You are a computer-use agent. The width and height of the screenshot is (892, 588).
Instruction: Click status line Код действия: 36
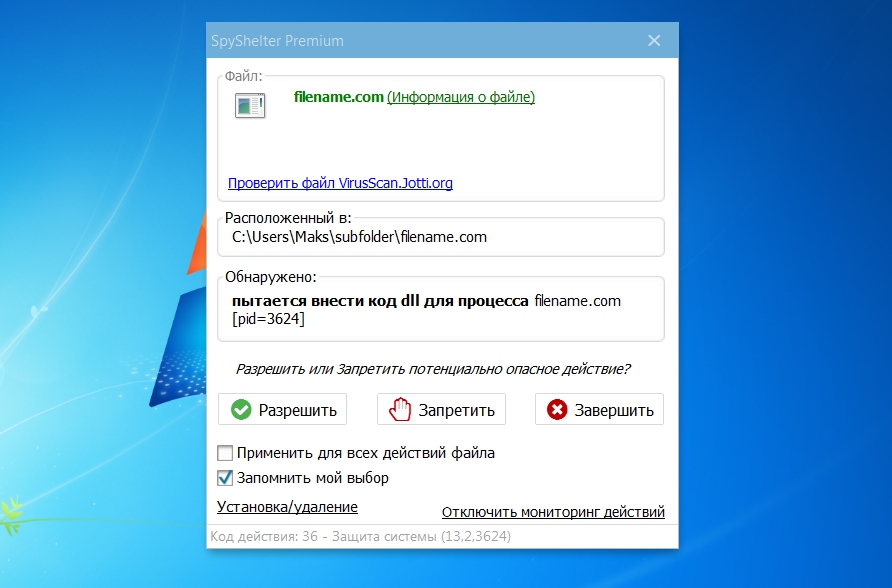coord(361,536)
